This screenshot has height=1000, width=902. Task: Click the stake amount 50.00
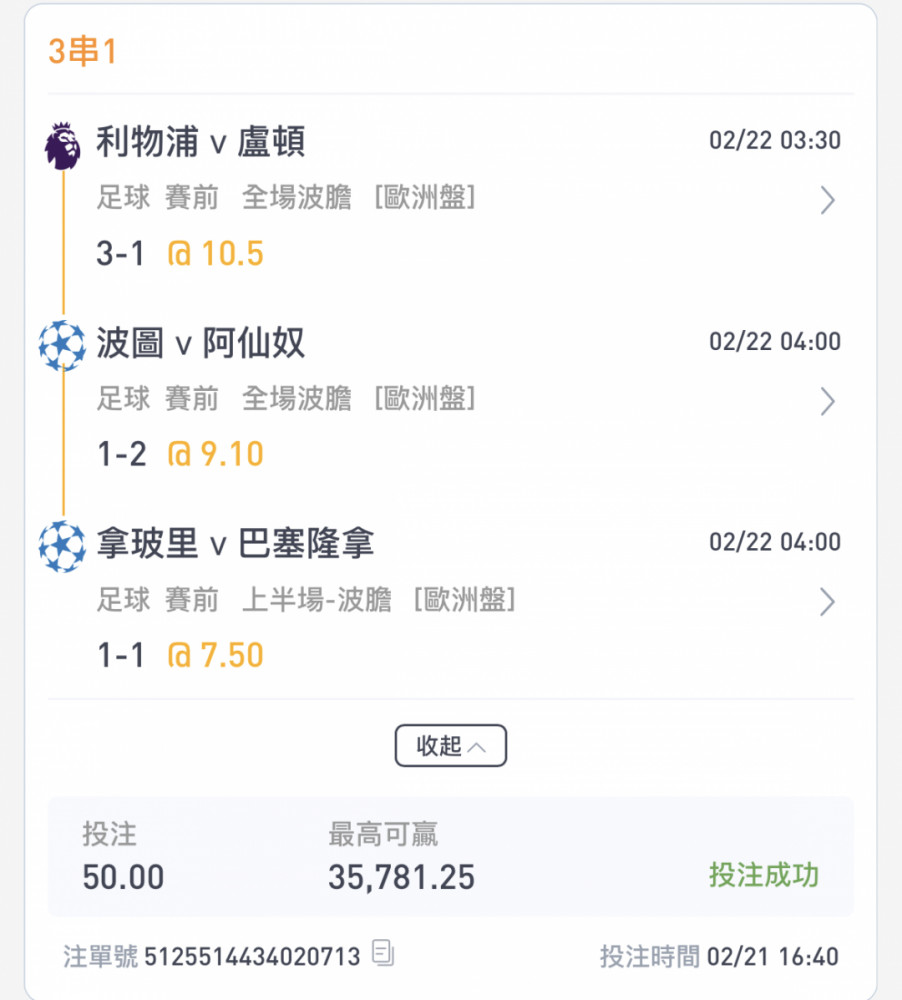123,877
